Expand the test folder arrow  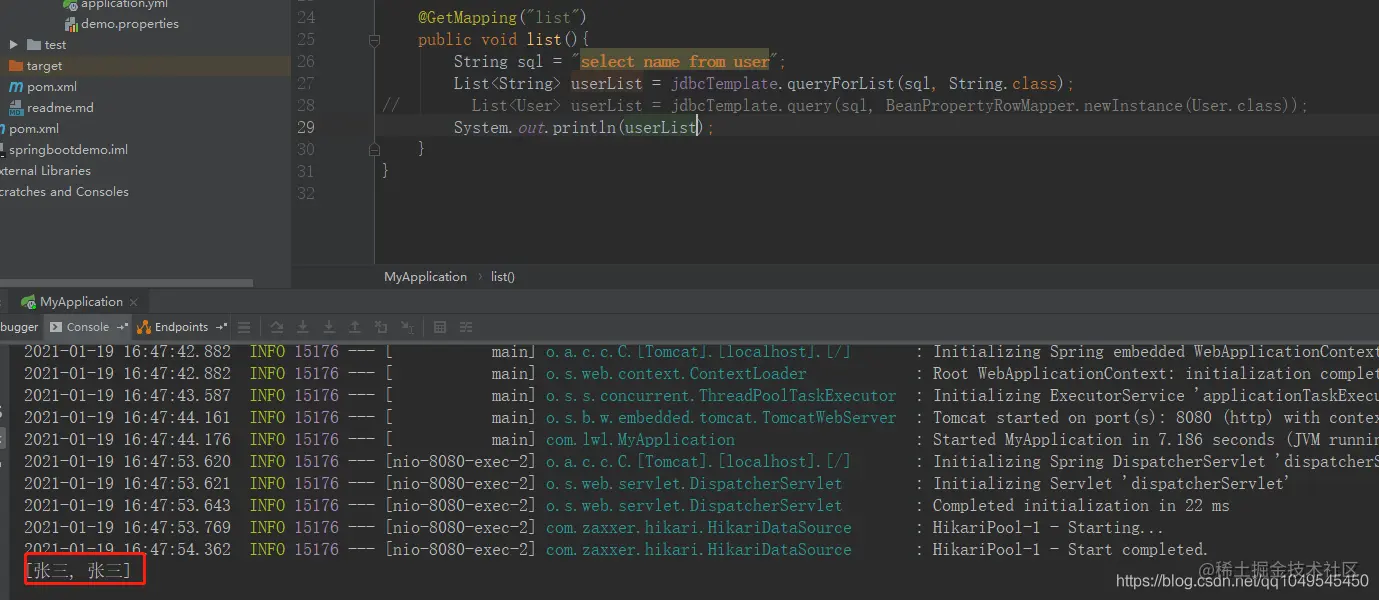[14, 45]
